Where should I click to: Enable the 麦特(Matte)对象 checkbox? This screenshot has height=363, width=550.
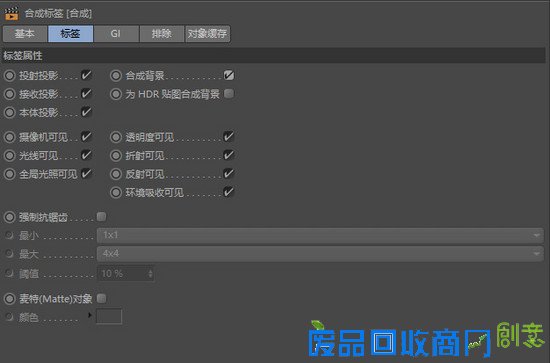pos(101,298)
